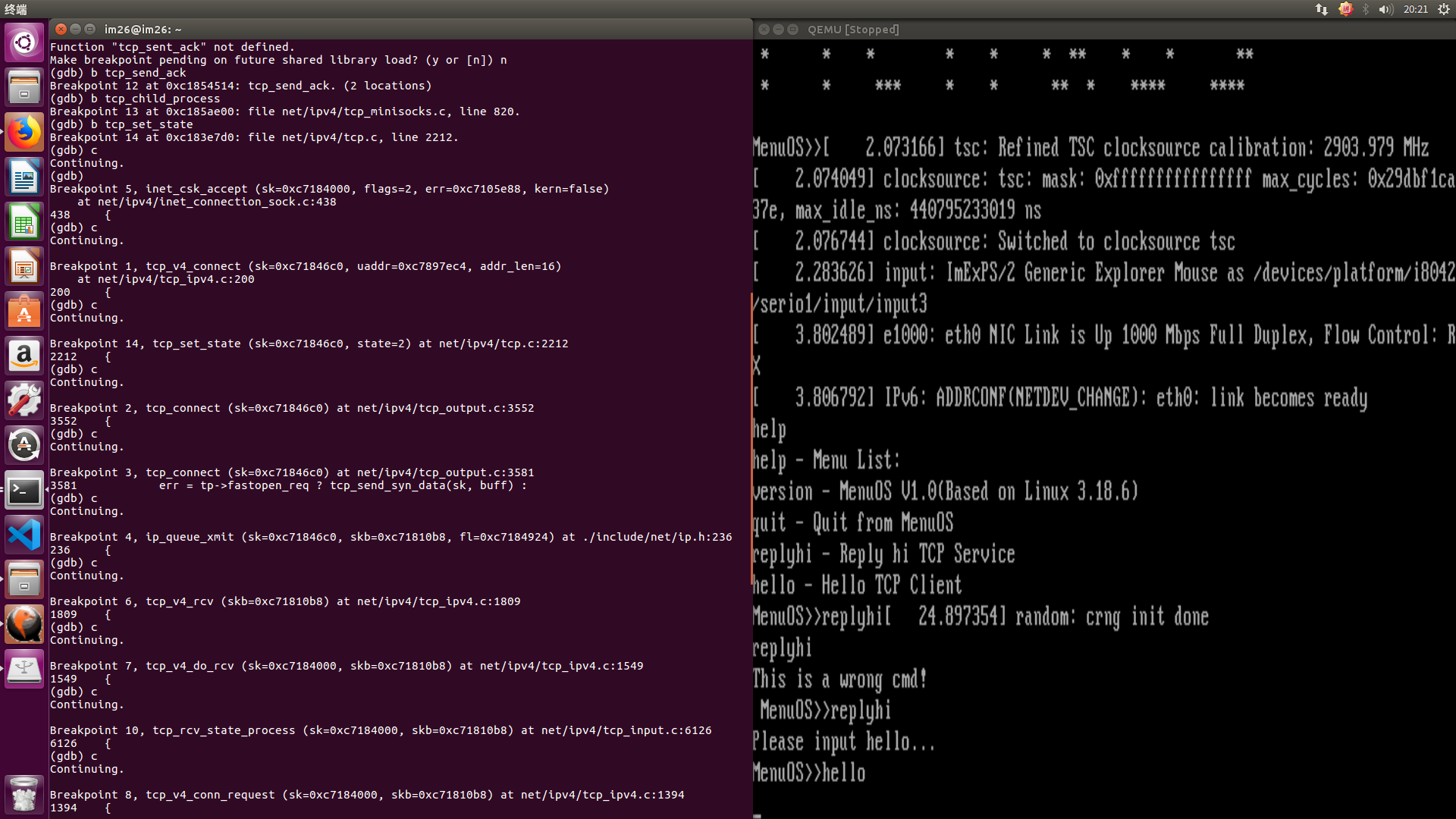Launch Firefox from the dock
Image resolution: width=1456 pixels, height=819 pixels.
pyautogui.click(x=24, y=132)
